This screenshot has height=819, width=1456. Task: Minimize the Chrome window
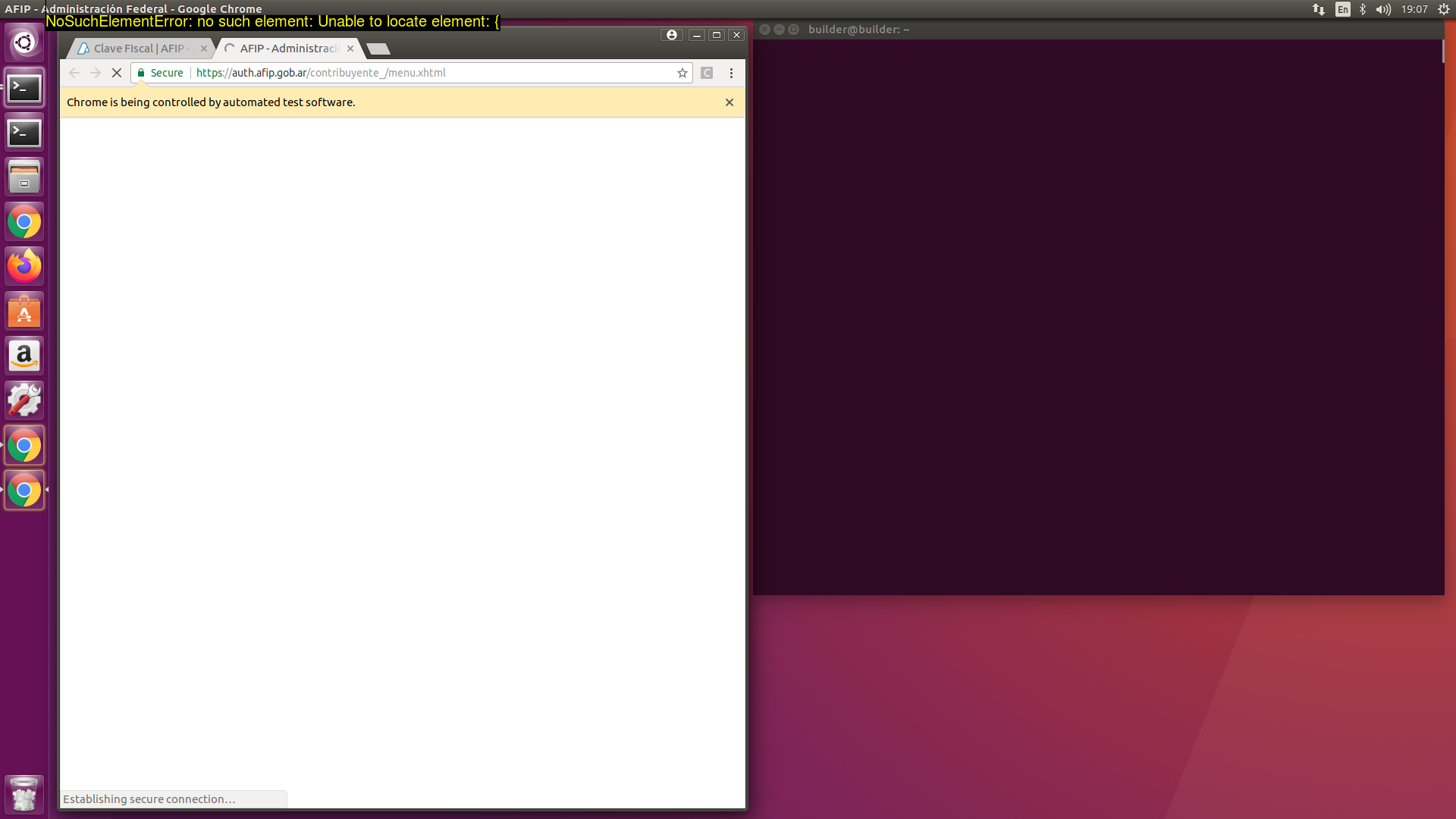coord(697,35)
